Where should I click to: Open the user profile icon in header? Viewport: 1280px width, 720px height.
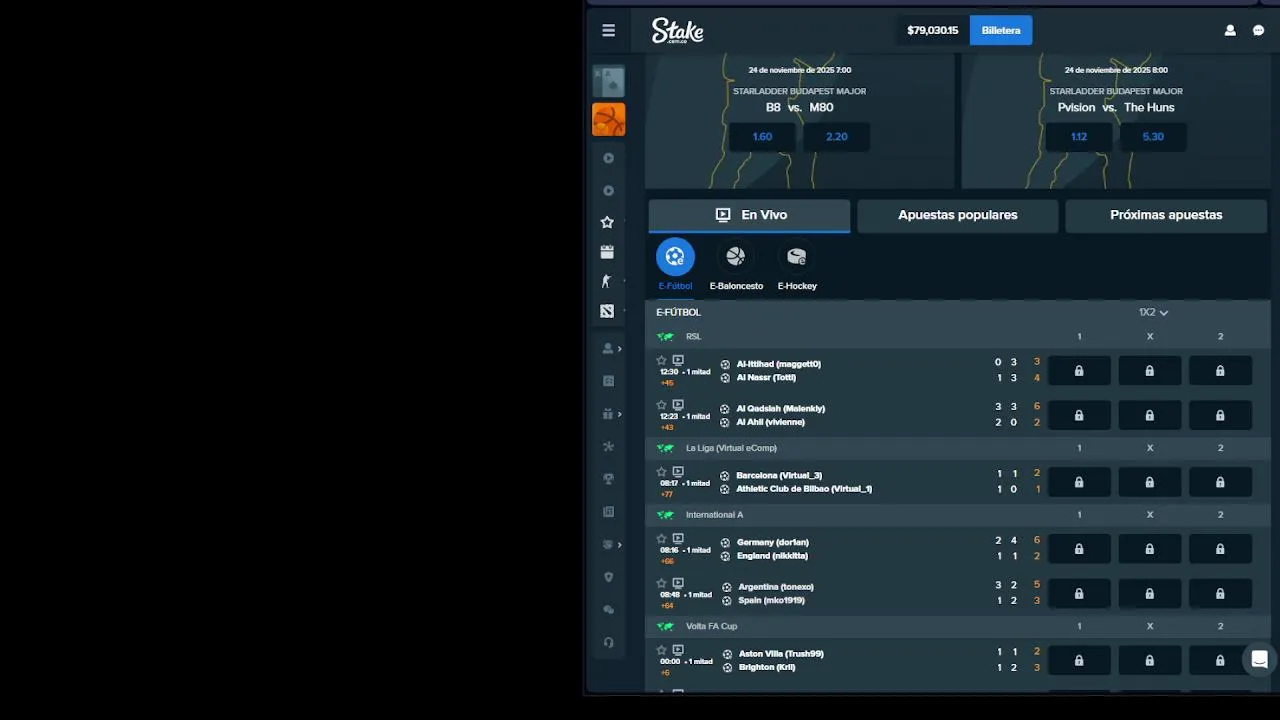(x=1230, y=30)
